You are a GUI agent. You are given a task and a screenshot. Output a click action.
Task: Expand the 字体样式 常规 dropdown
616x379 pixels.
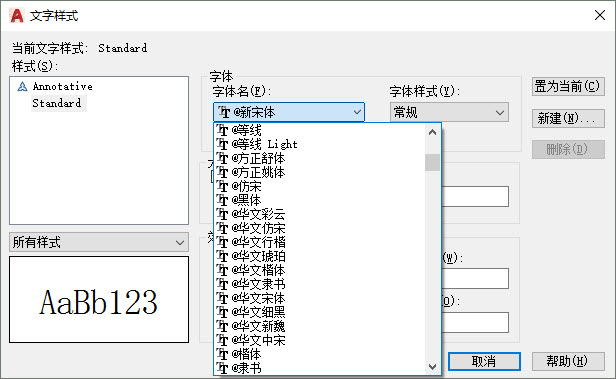[x=449, y=112]
